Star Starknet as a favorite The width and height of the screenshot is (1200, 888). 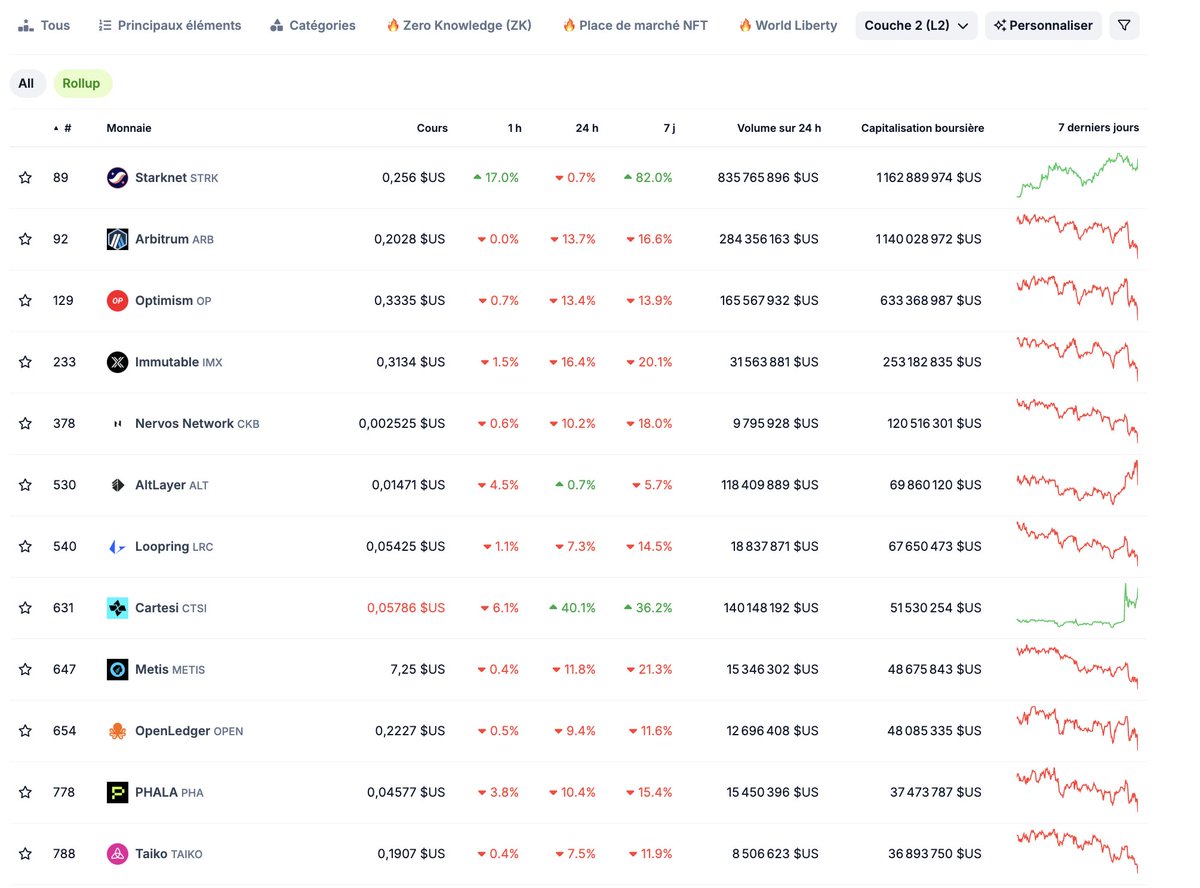[x=25, y=178]
